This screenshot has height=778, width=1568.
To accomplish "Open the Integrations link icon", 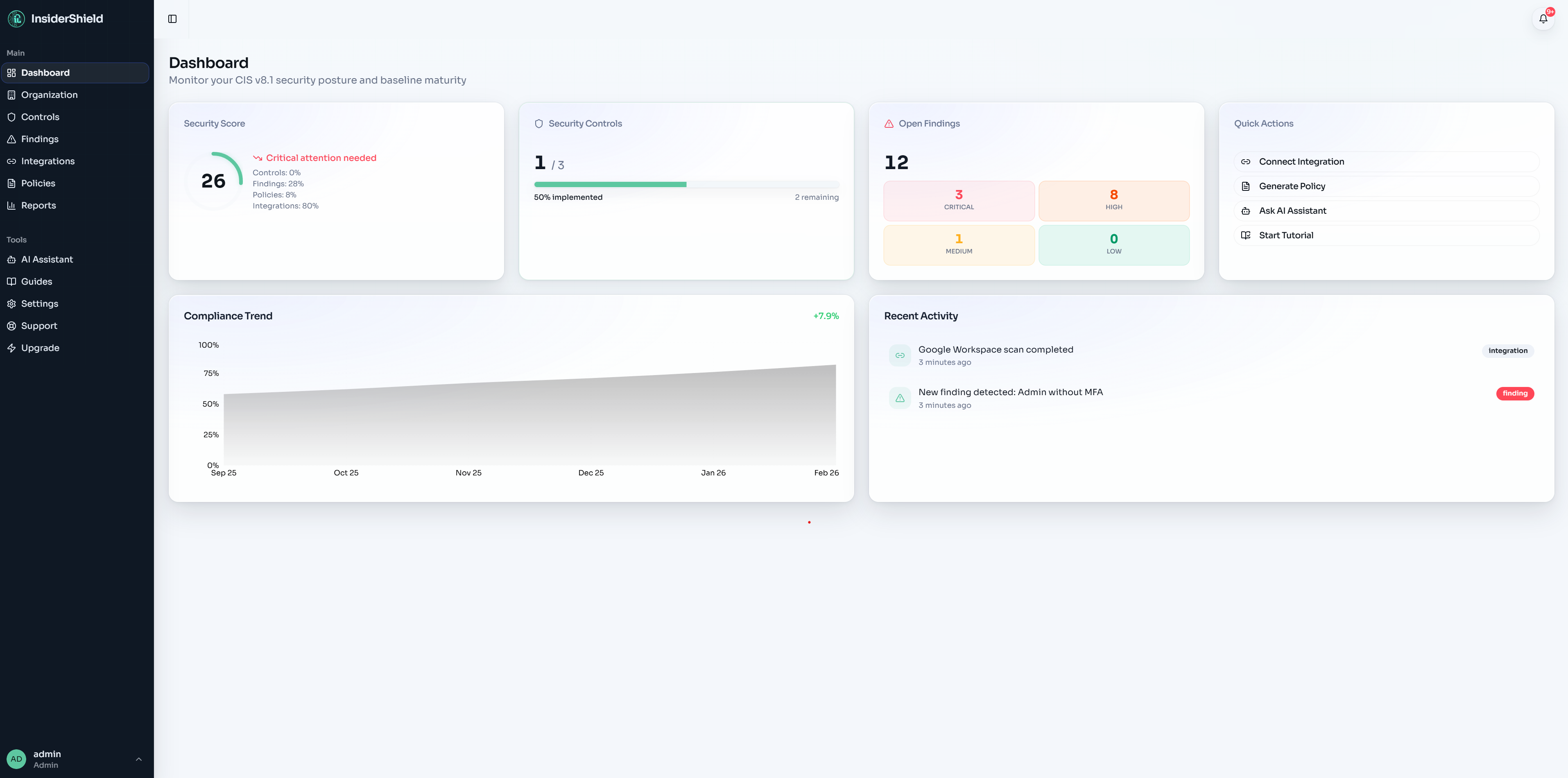I will pyautogui.click(x=11, y=161).
